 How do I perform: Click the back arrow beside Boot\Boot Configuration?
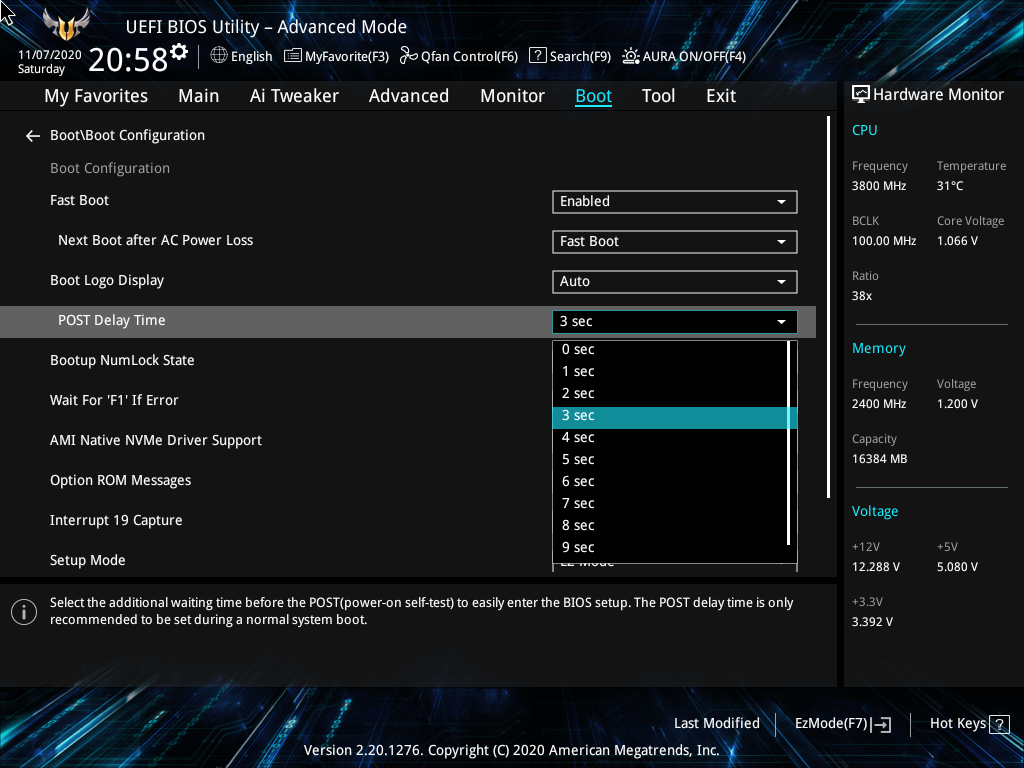click(x=33, y=136)
